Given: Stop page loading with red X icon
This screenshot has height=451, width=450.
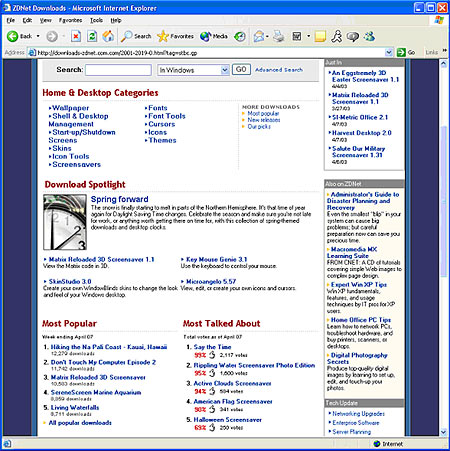Looking at the screenshot, I should click(x=76, y=36).
